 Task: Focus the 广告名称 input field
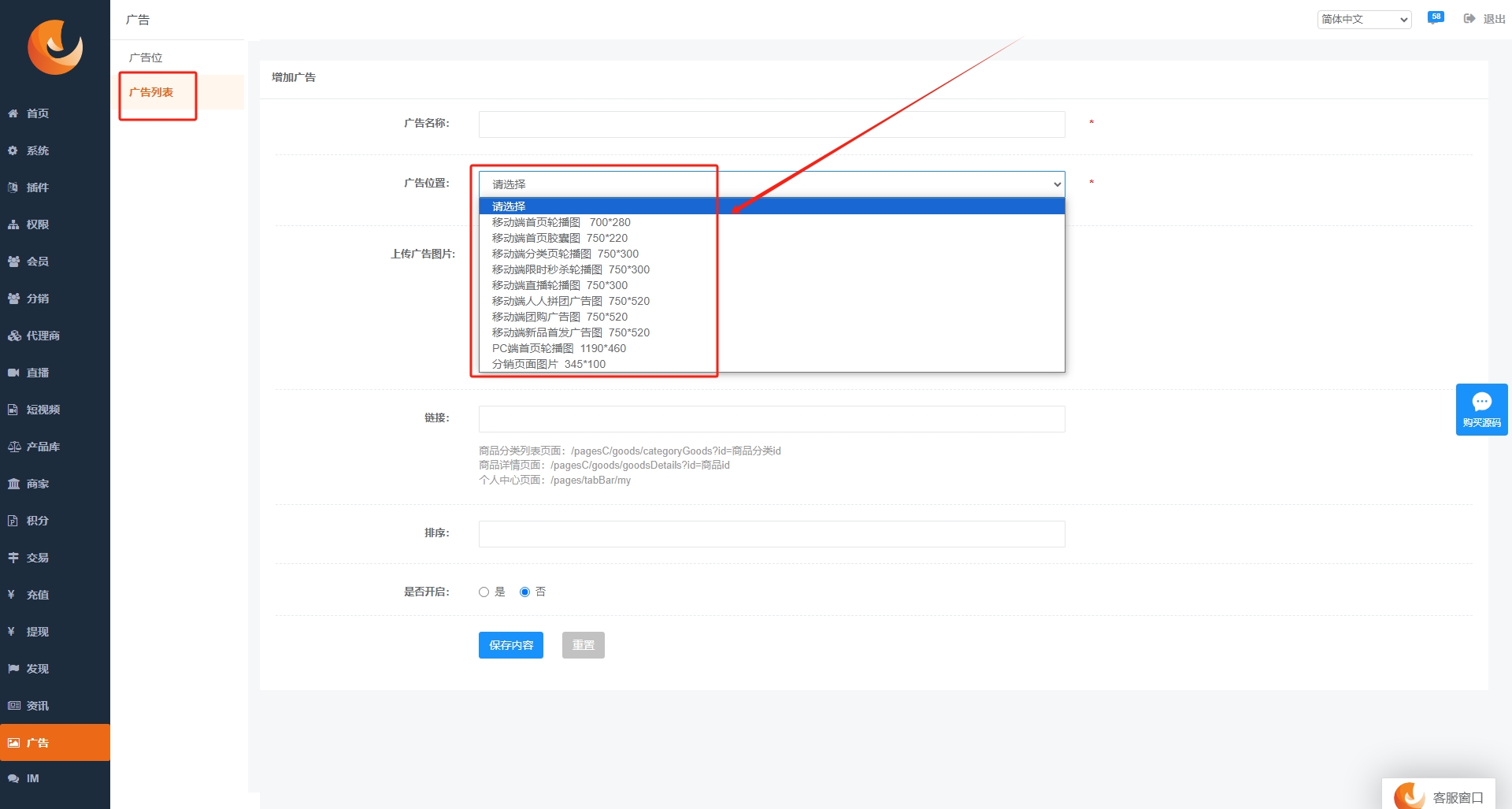(x=772, y=124)
